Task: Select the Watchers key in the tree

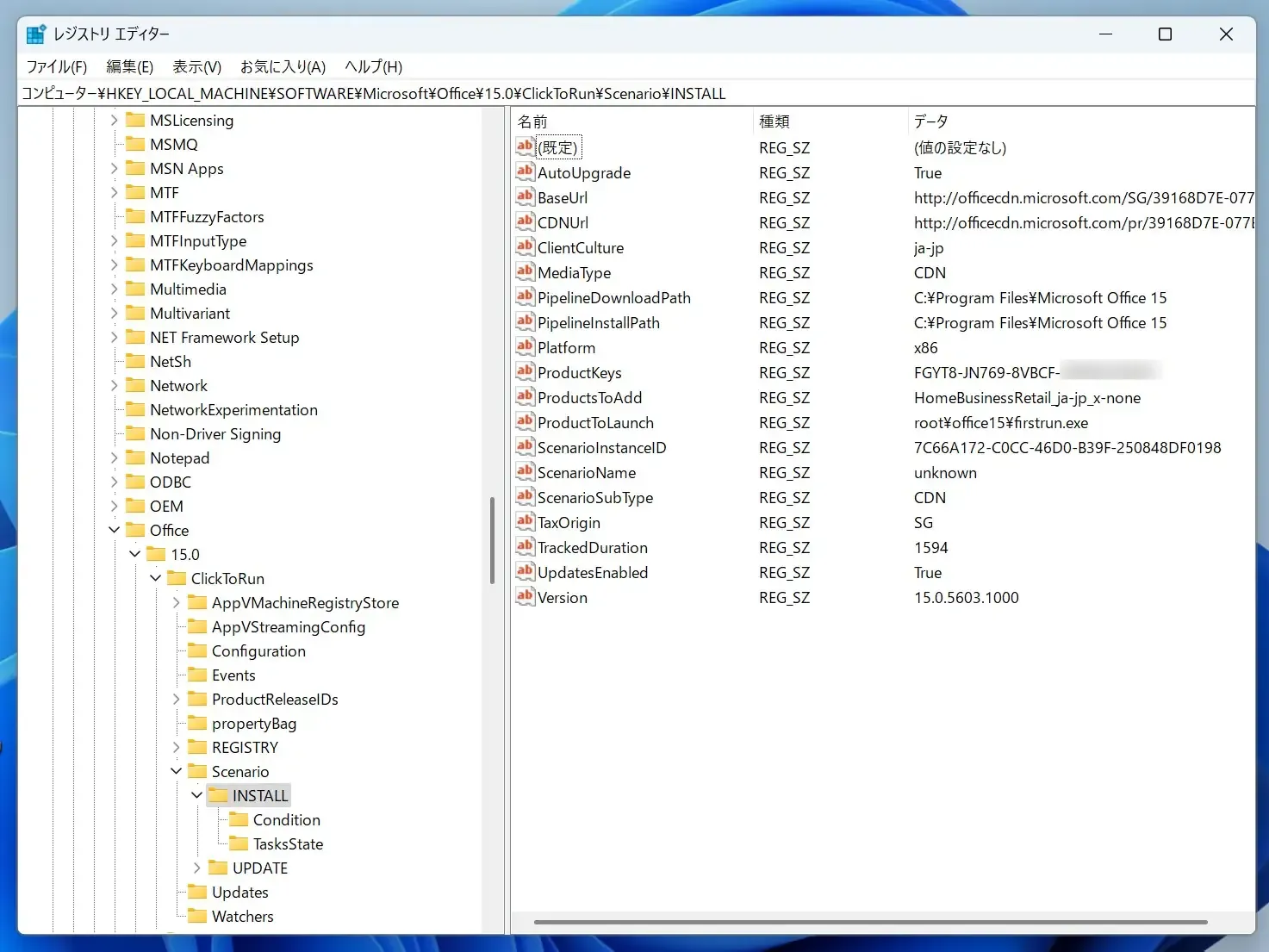Action: click(242, 916)
